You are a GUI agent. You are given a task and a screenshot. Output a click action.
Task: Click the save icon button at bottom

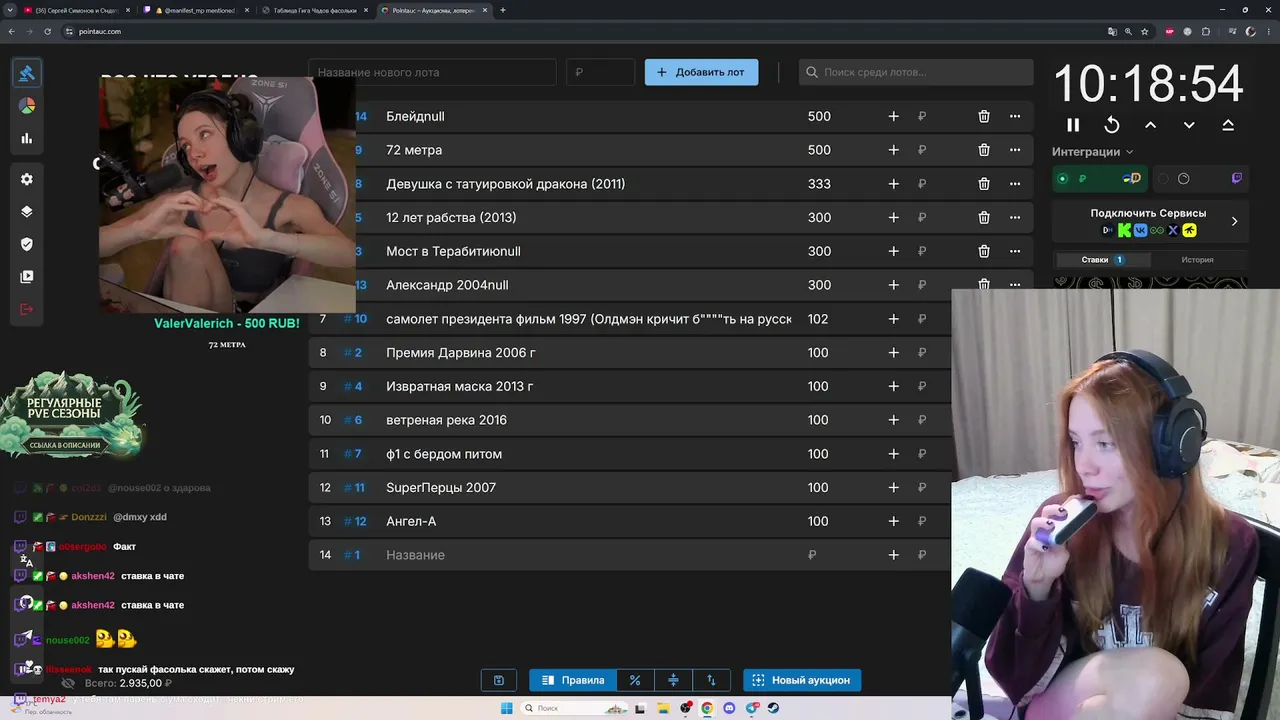point(499,680)
